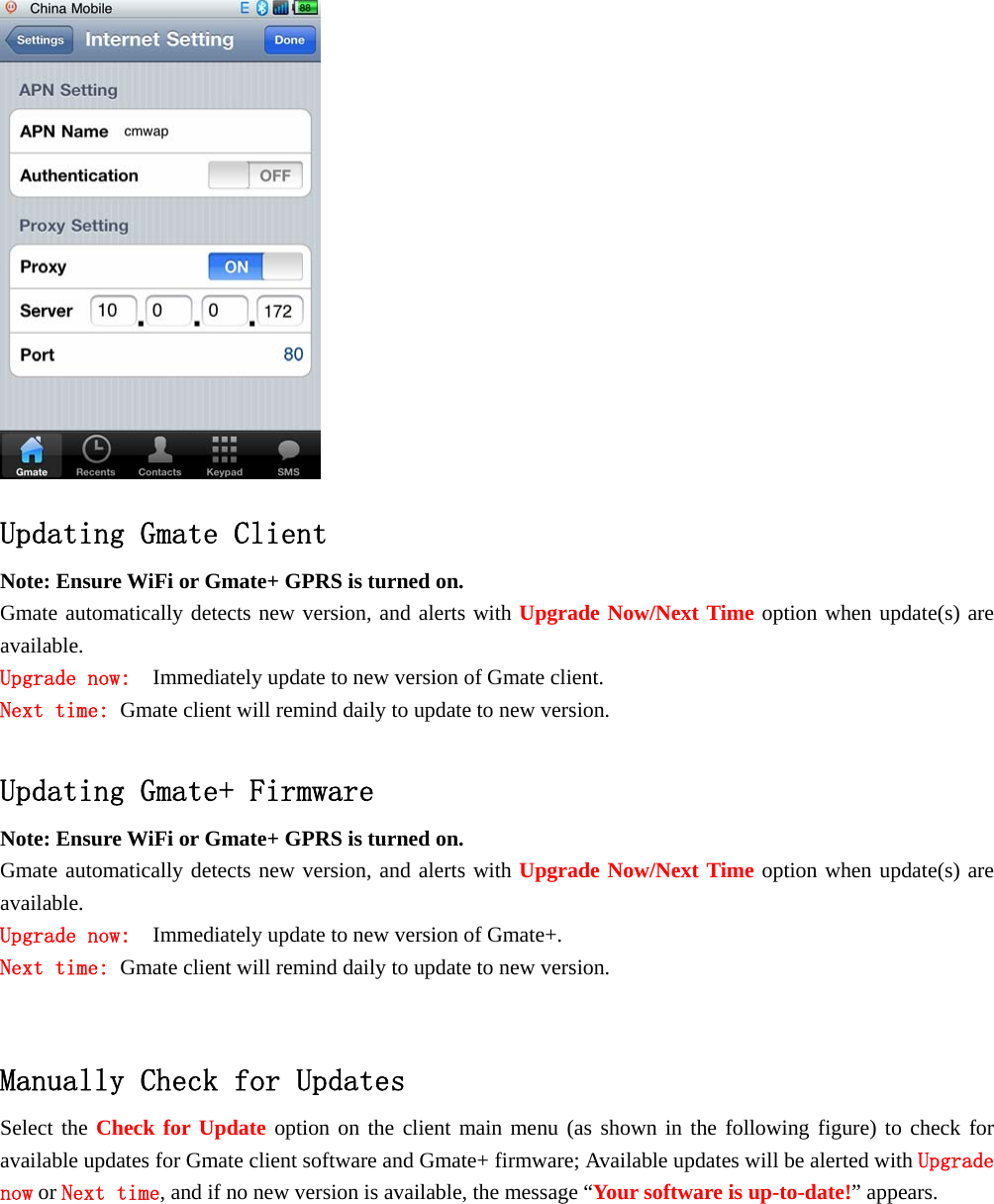Toggle the Authentication switch
Screen dimensions: 994x1204
(x=255, y=175)
